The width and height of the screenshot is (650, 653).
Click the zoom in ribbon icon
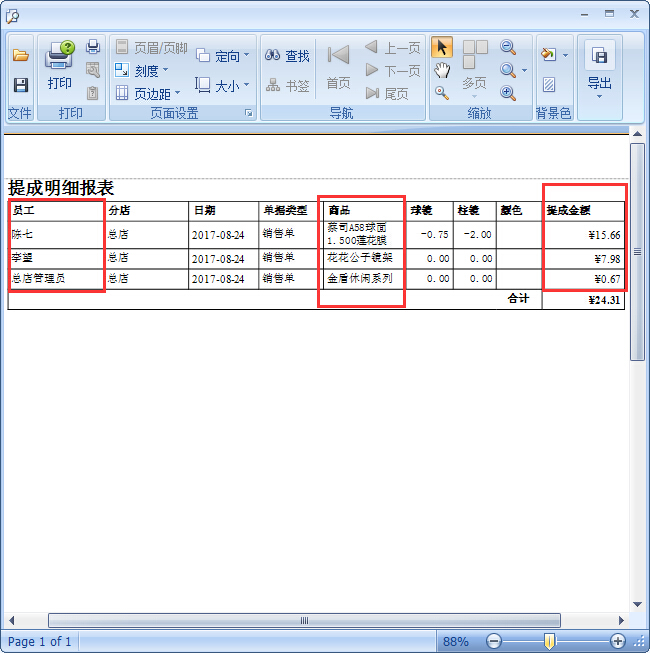tap(508, 92)
